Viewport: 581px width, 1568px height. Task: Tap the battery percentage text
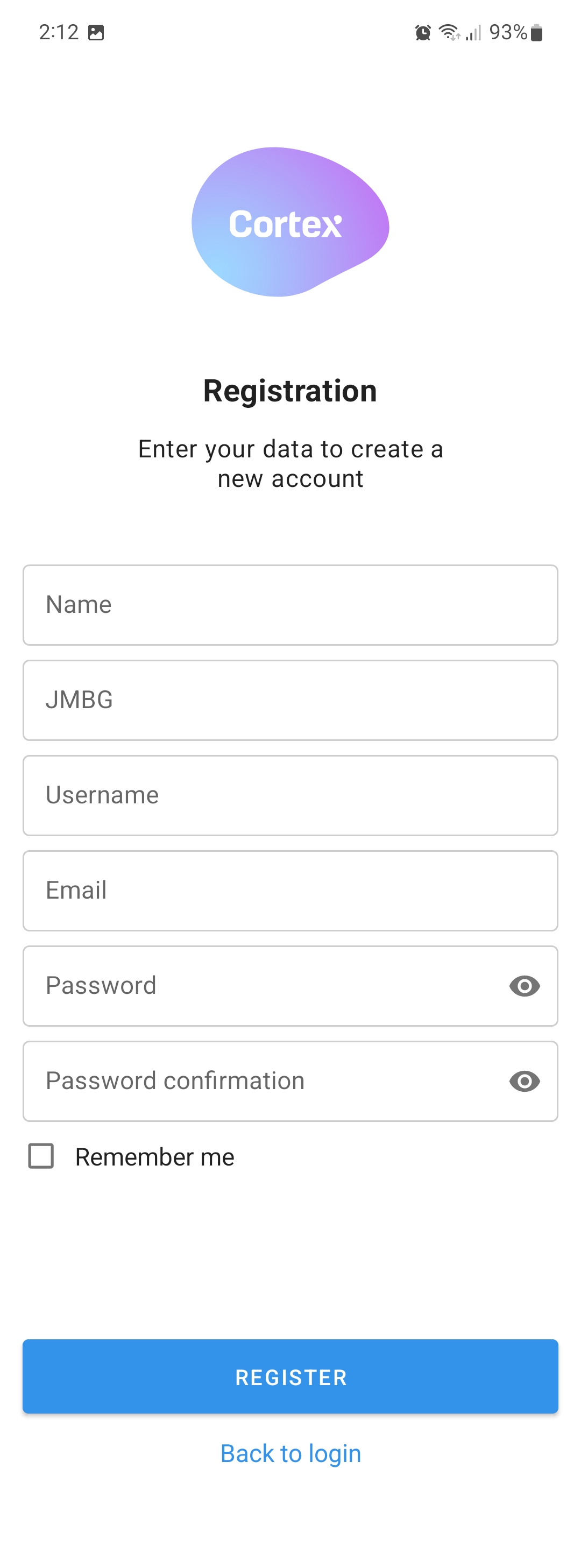click(x=508, y=32)
